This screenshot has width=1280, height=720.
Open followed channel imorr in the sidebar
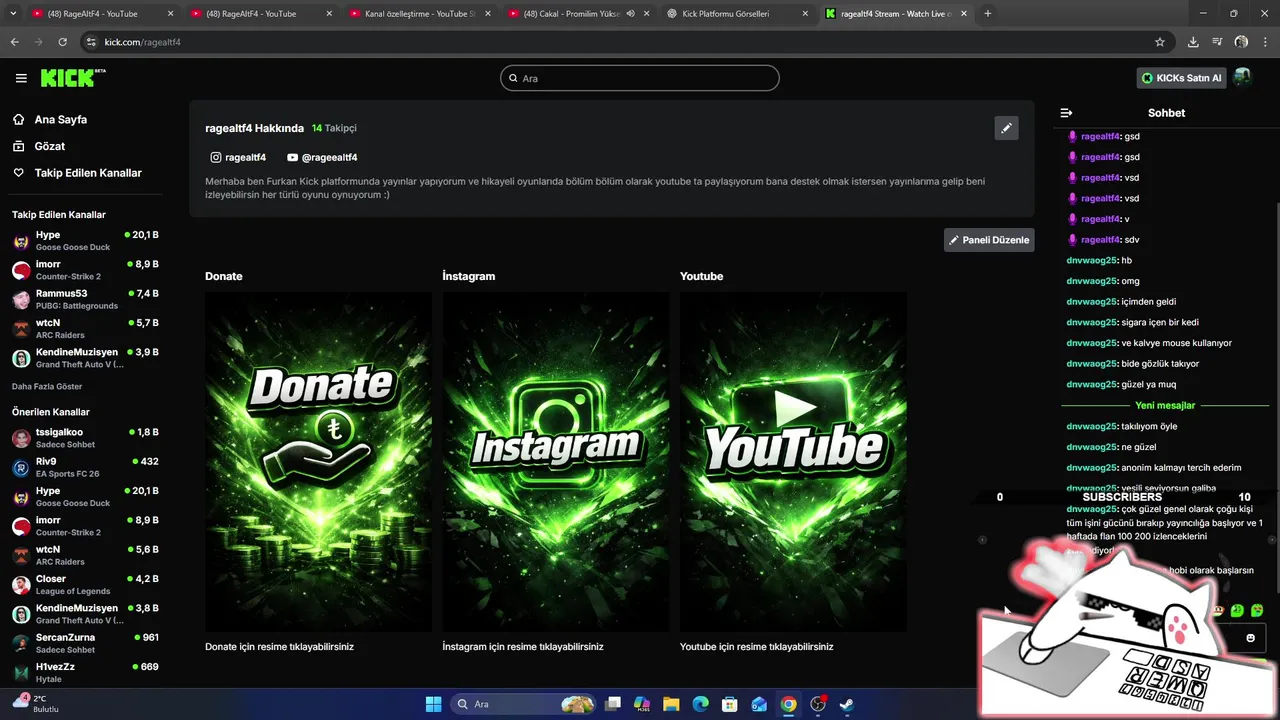point(85,270)
